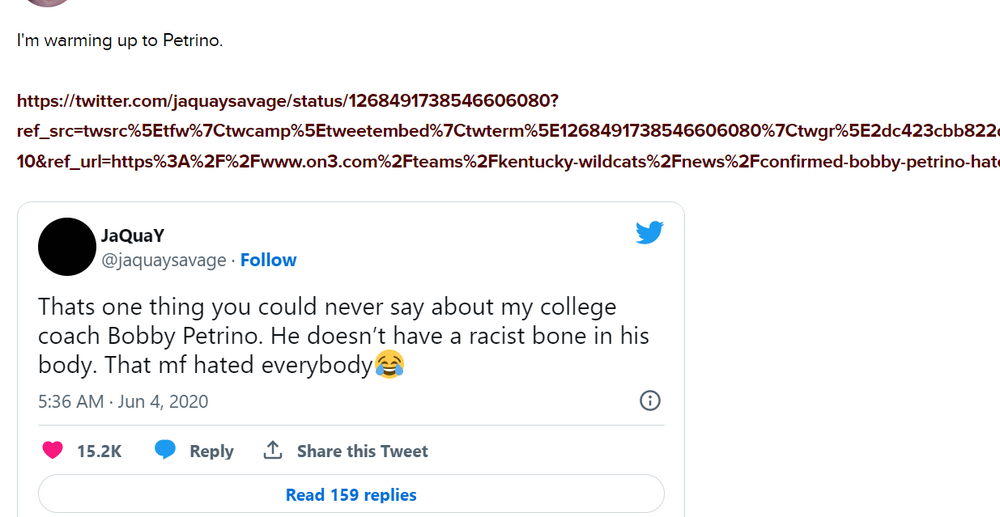Click the laughing-crying emoji in the tweet

point(389,365)
